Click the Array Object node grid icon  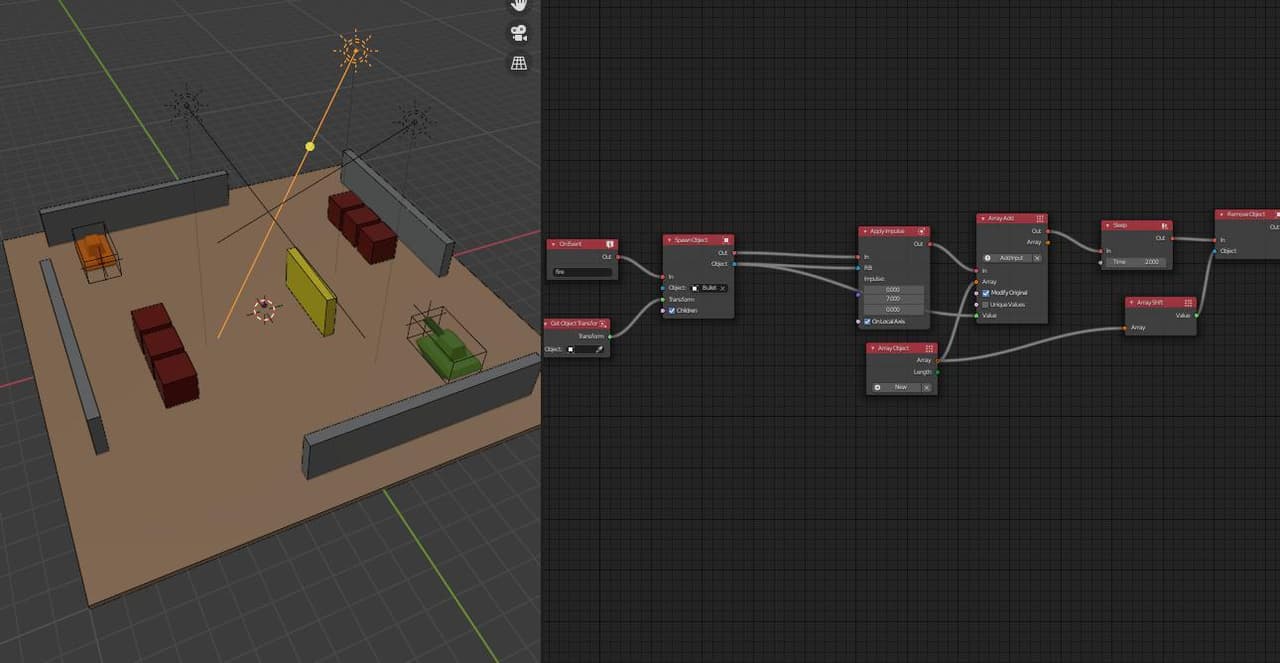point(930,348)
